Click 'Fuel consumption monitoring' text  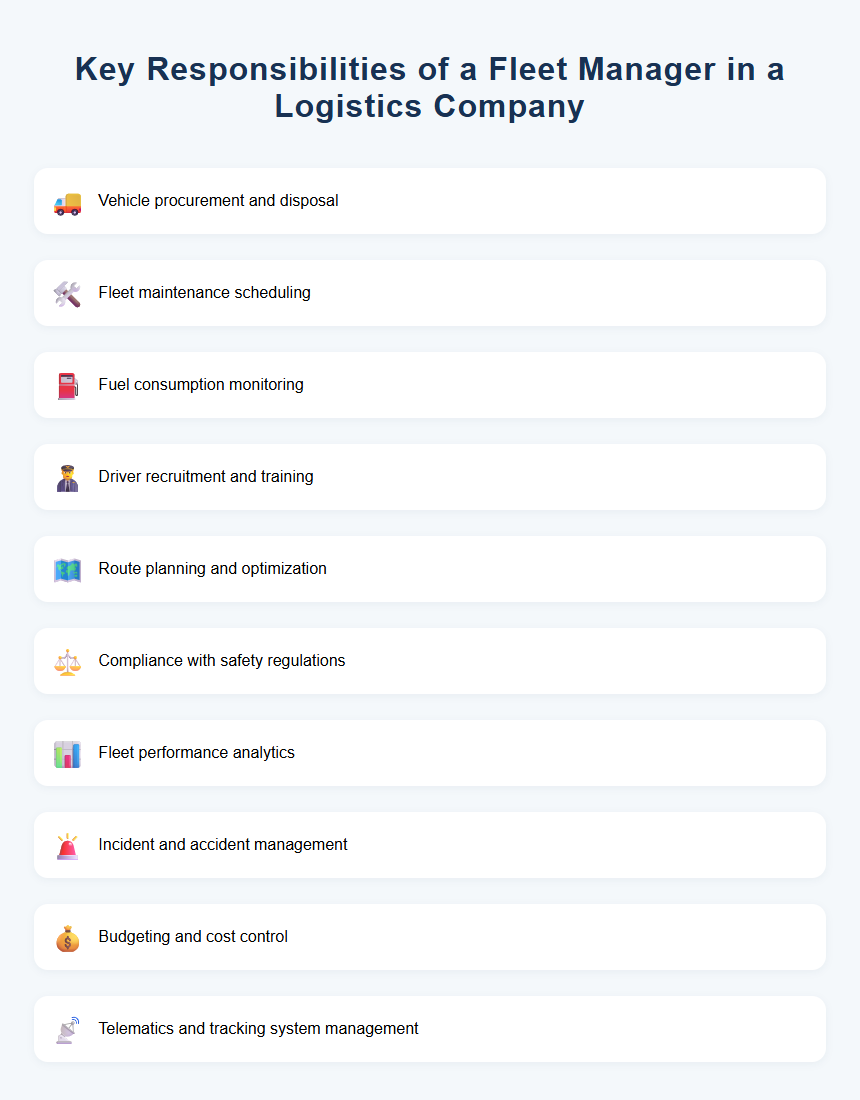[201, 385]
